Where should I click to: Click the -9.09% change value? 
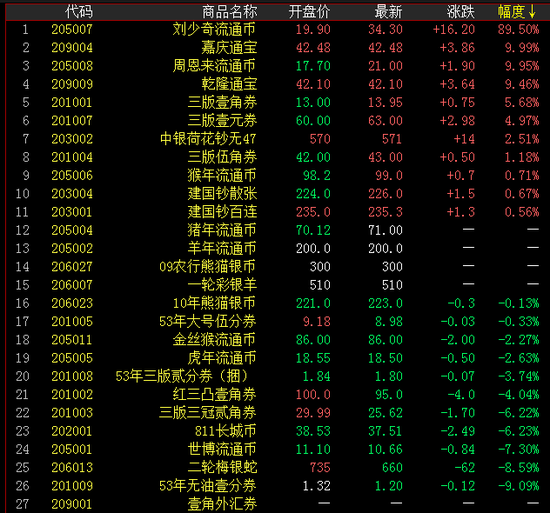pos(518,486)
